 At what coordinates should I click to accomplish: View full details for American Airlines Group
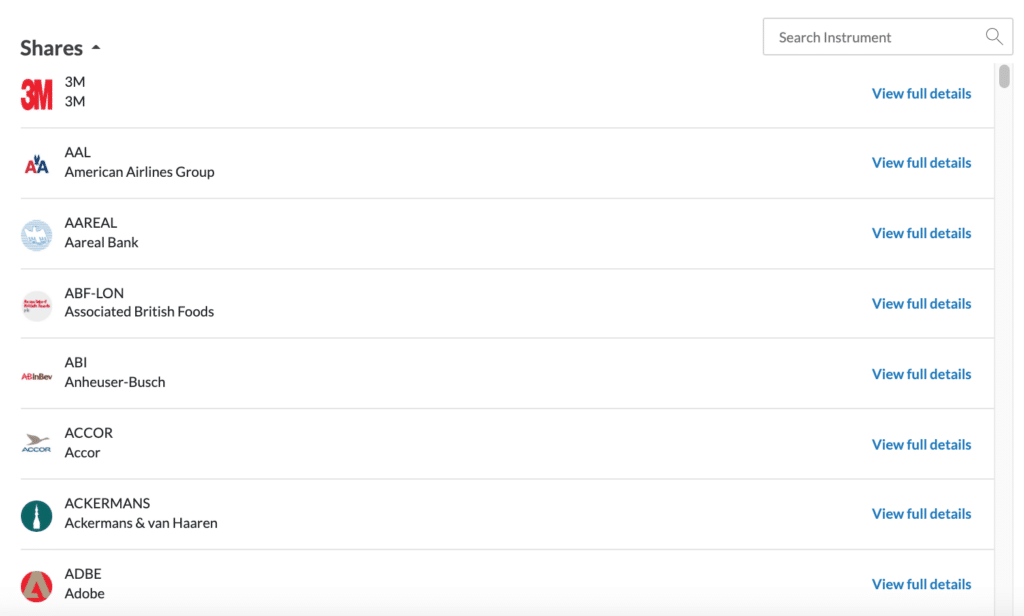921,163
